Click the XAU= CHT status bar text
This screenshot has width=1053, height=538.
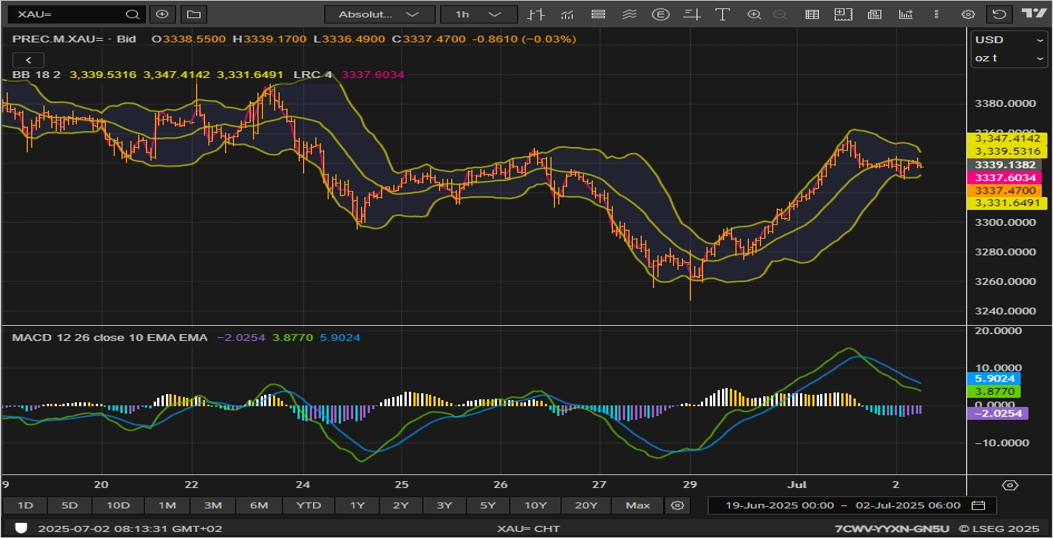pyautogui.click(x=529, y=529)
